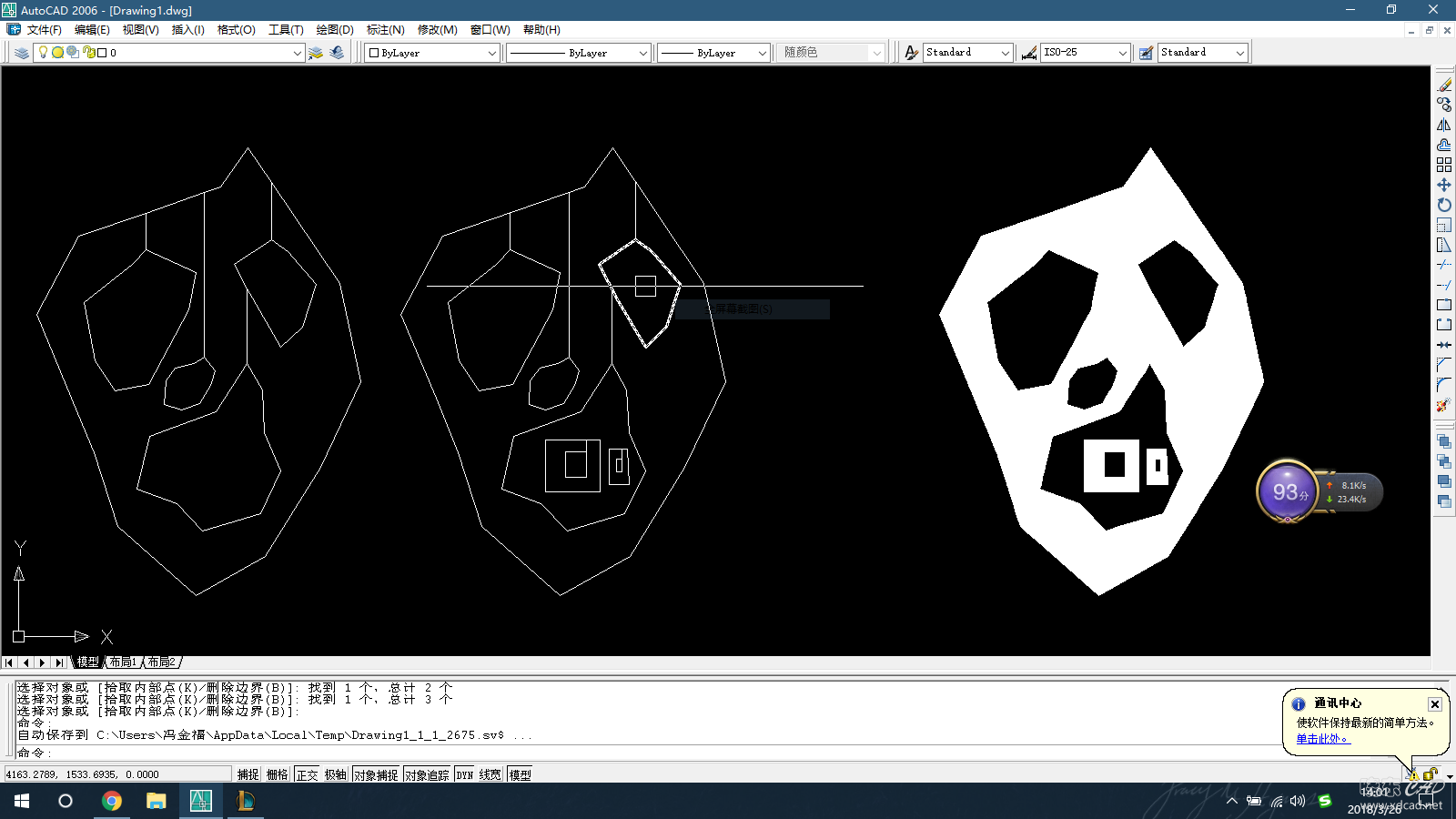This screenshot has height=819, width=1456.
Task: Expand the table style Standard dropdown
Action: coord(1240,53)
